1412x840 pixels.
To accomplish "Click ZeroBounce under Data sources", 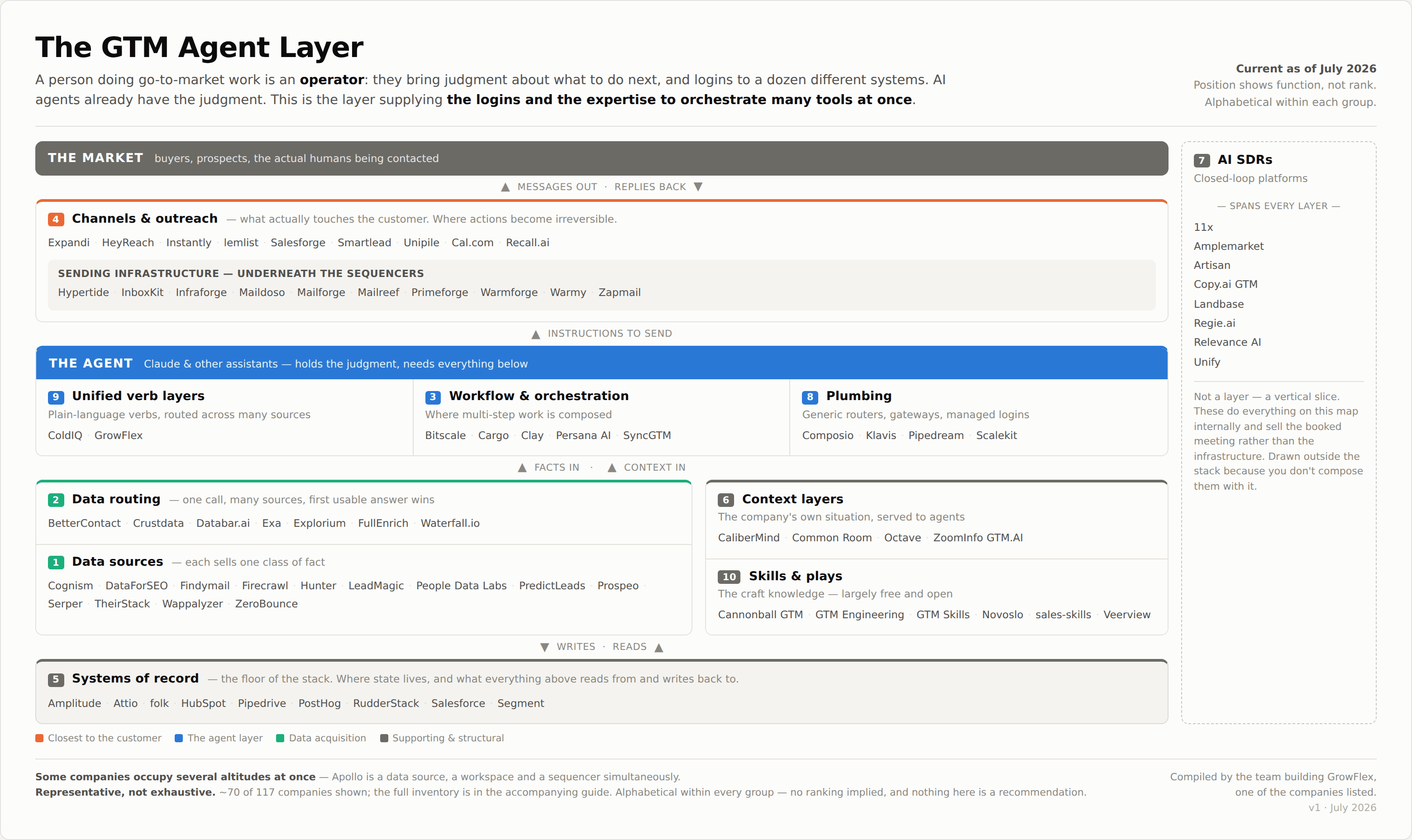I will point(267,604).
